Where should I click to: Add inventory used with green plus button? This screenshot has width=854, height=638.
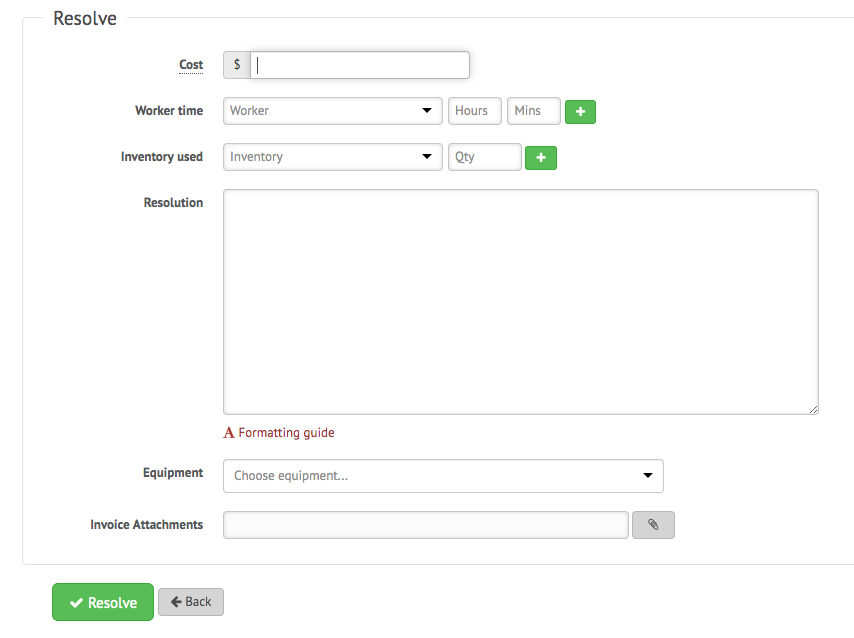[x=541, y=157]
